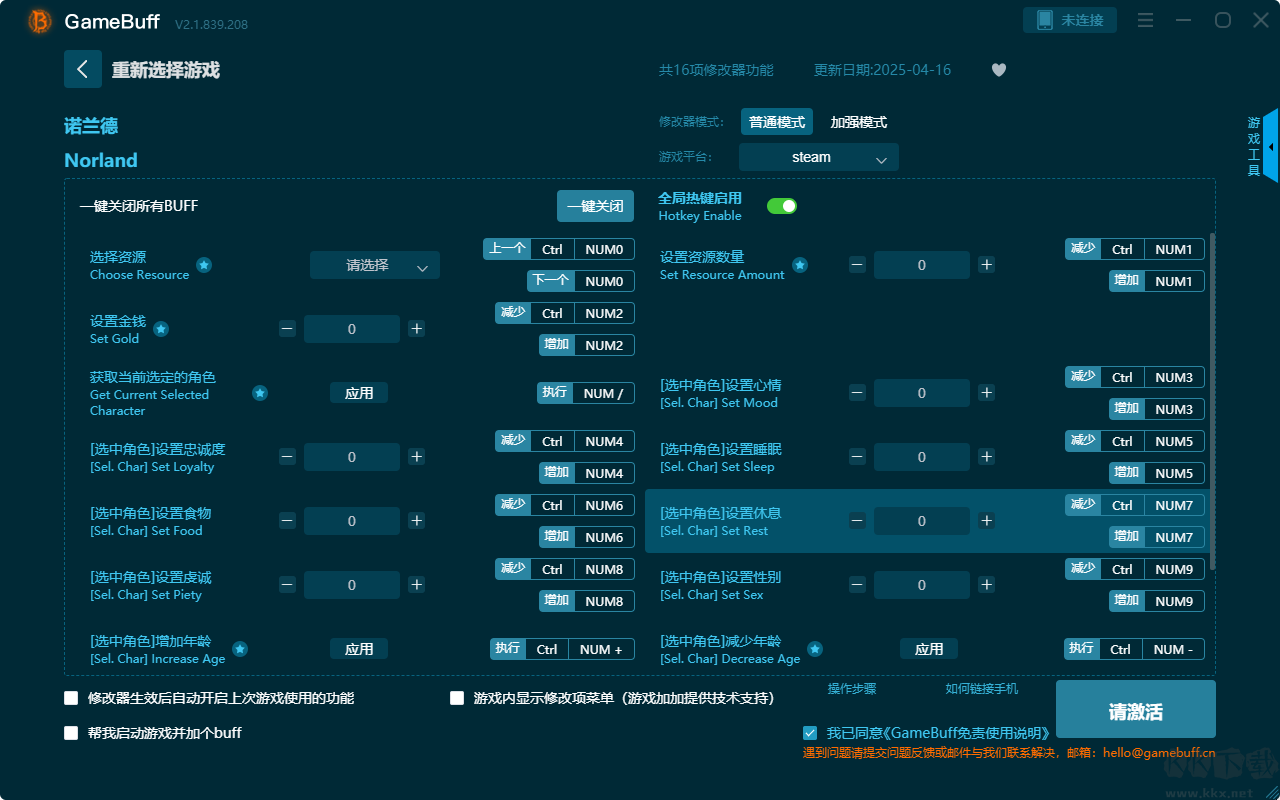Decrease Set Gold value with minus
Image resolution: width=1280 pixels, height=800 pixels.
(x=287, y=329)
